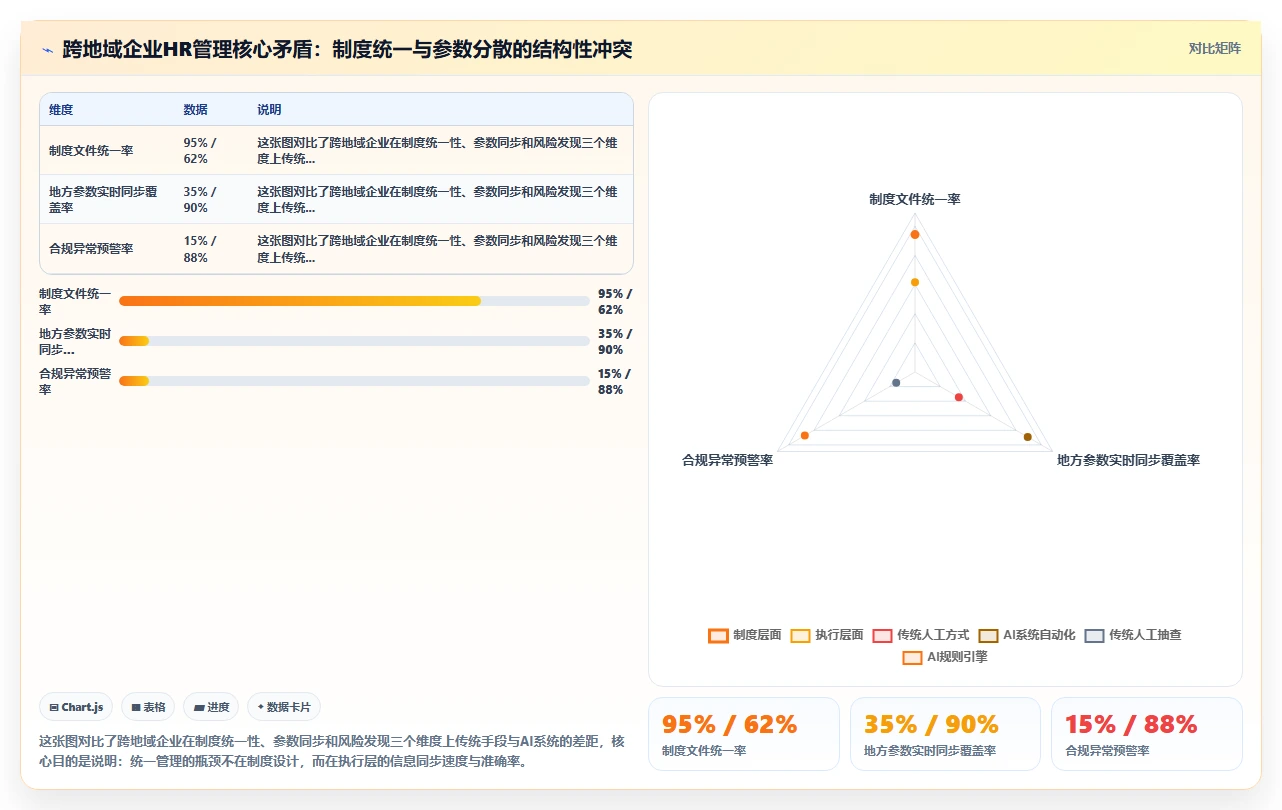
Task: Select the 数据卡片 tag chip
Action: pos(284,707)
